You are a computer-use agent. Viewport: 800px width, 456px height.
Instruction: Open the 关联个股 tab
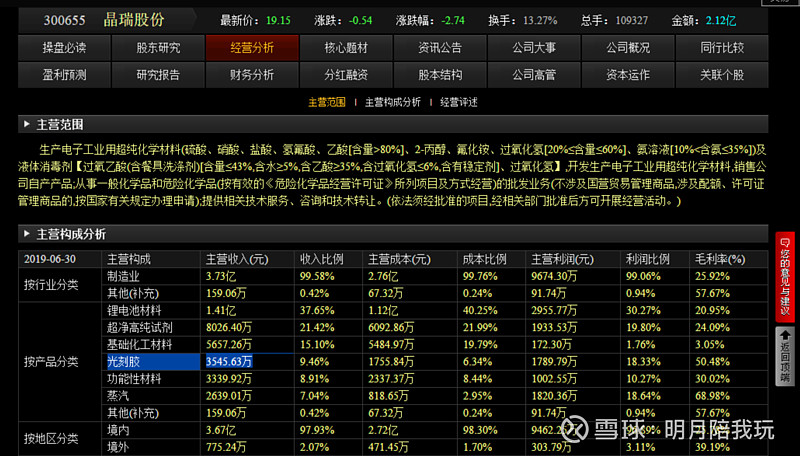pyautogui.click(x=722, y=75)
